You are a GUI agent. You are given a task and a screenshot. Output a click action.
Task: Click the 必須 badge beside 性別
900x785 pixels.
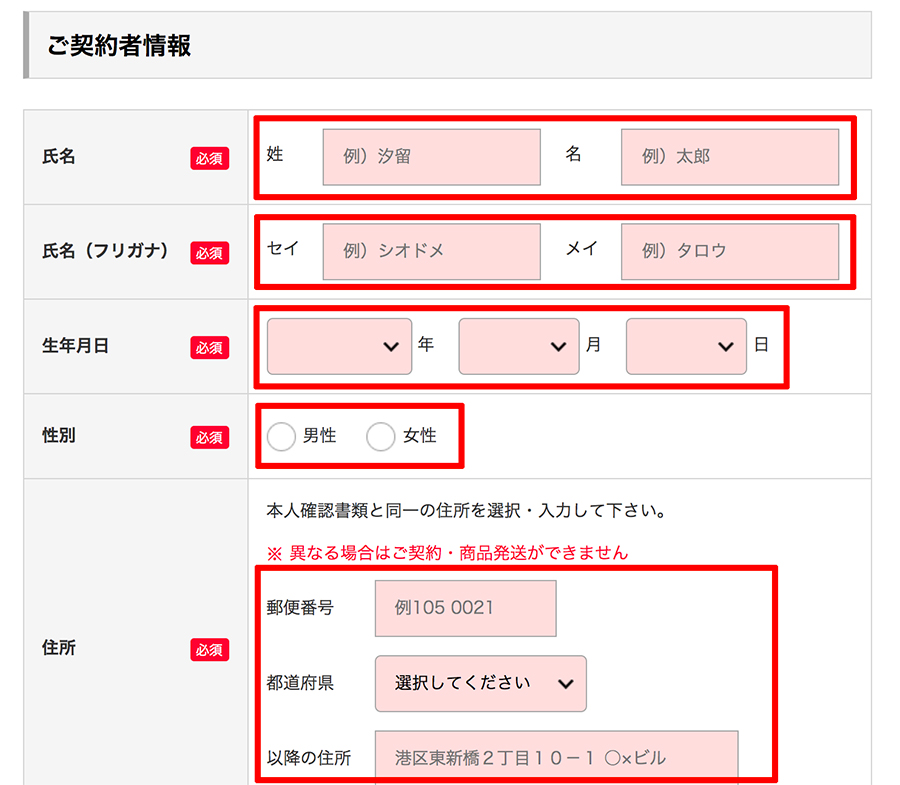coord(209,438)
